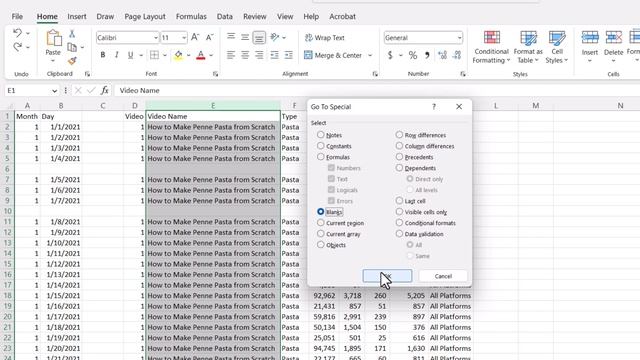
Task: Switch to the Page Layout tab
Action: (x=145, y=16)
